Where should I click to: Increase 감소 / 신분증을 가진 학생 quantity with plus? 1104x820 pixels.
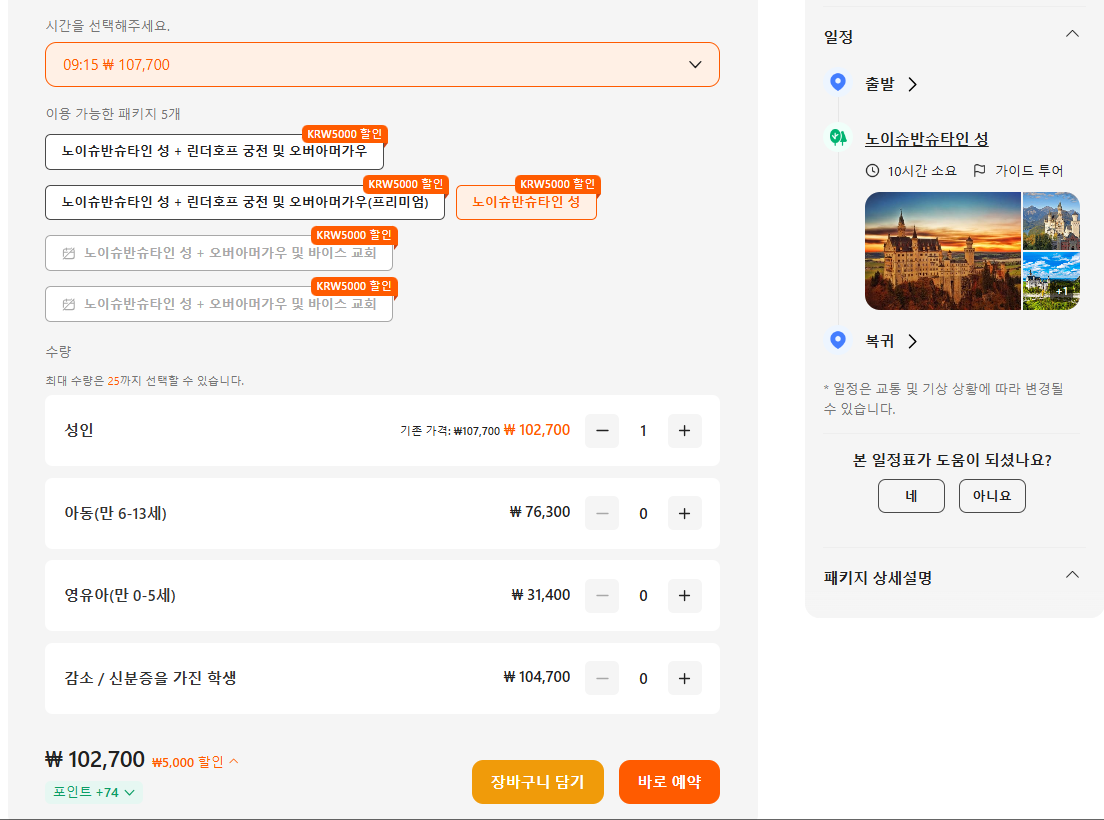[684, 678]
